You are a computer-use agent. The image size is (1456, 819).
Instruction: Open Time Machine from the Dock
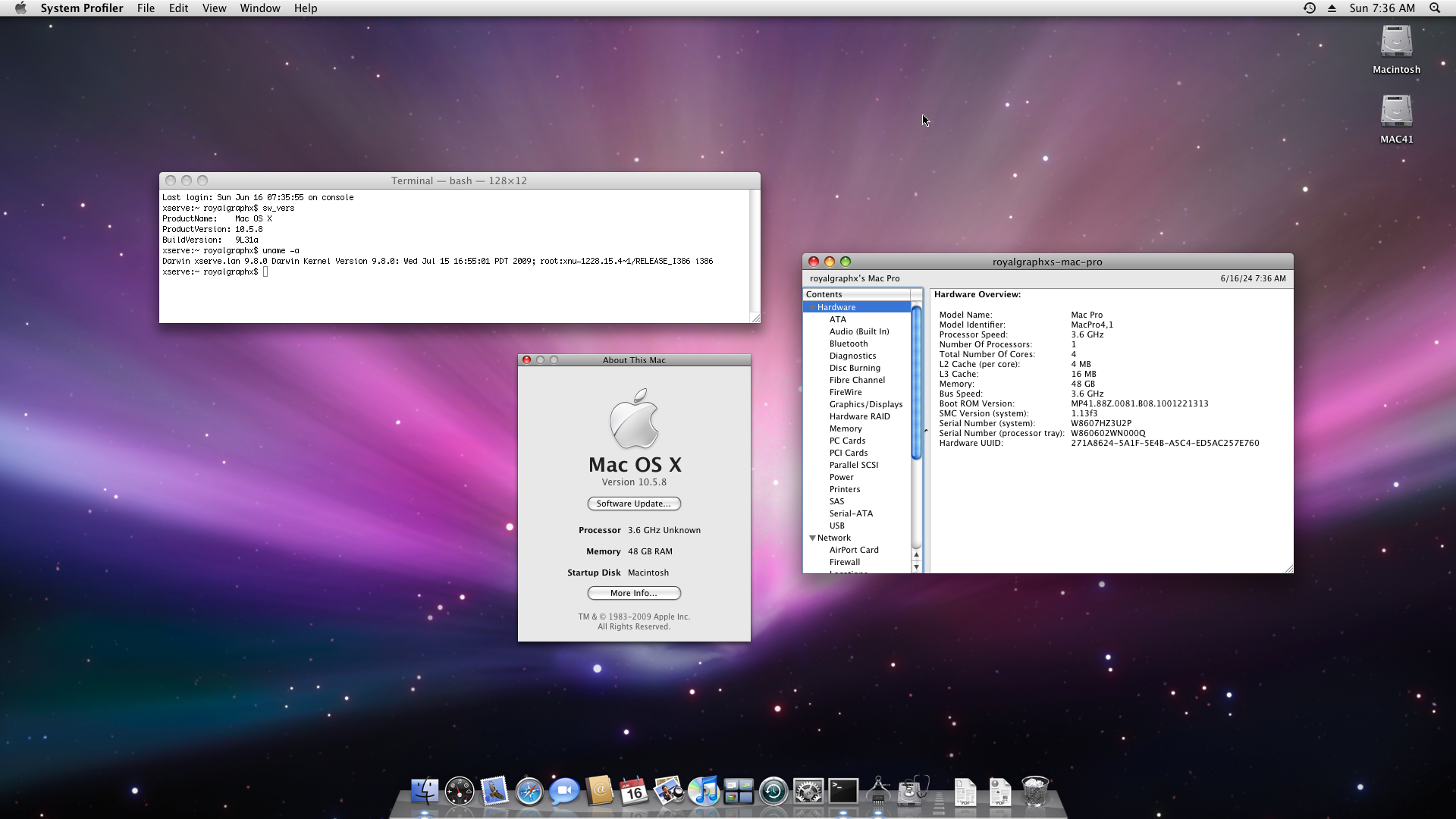click(773, 792)
